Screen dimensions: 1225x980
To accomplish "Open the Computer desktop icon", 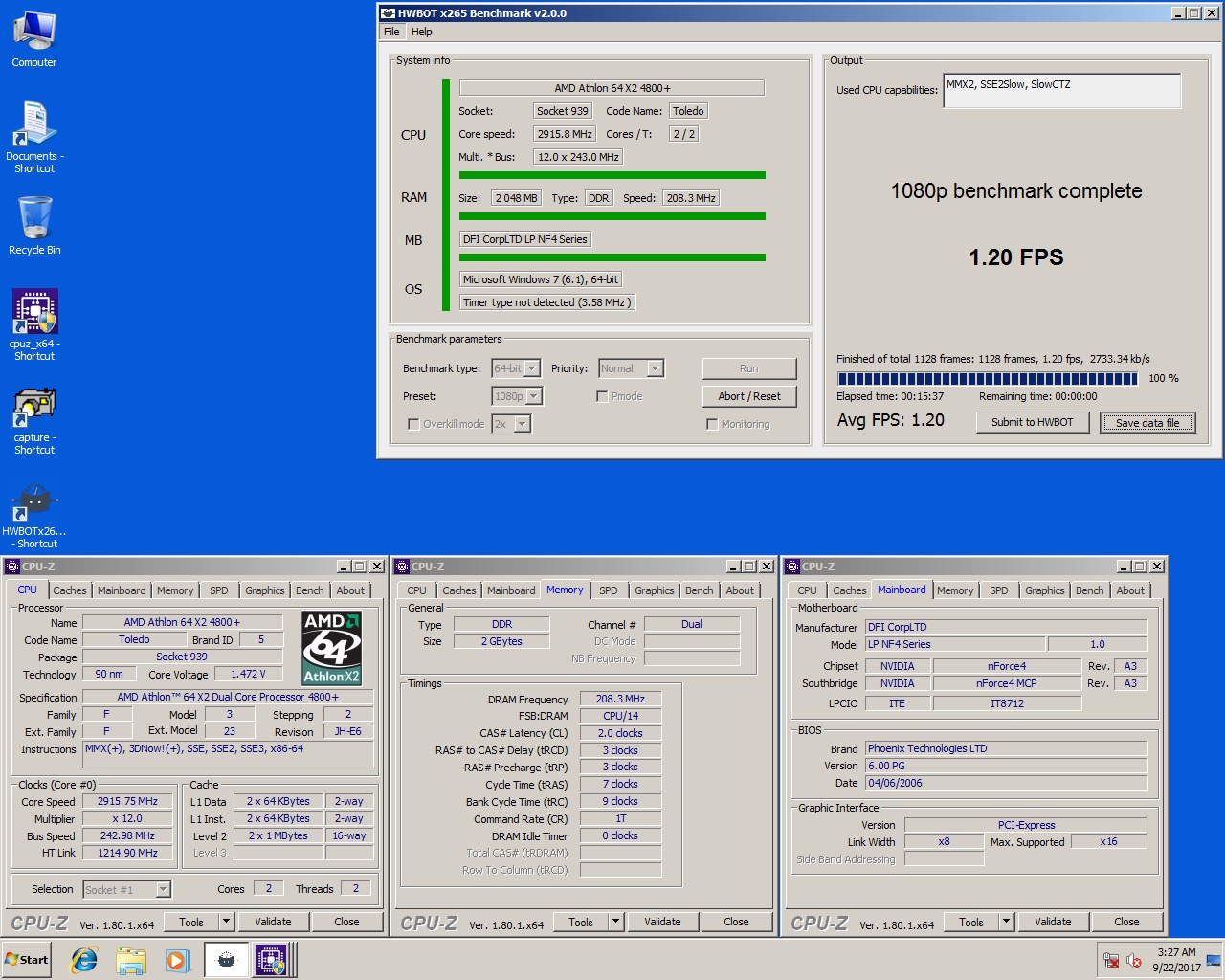I will coord(34,40).
